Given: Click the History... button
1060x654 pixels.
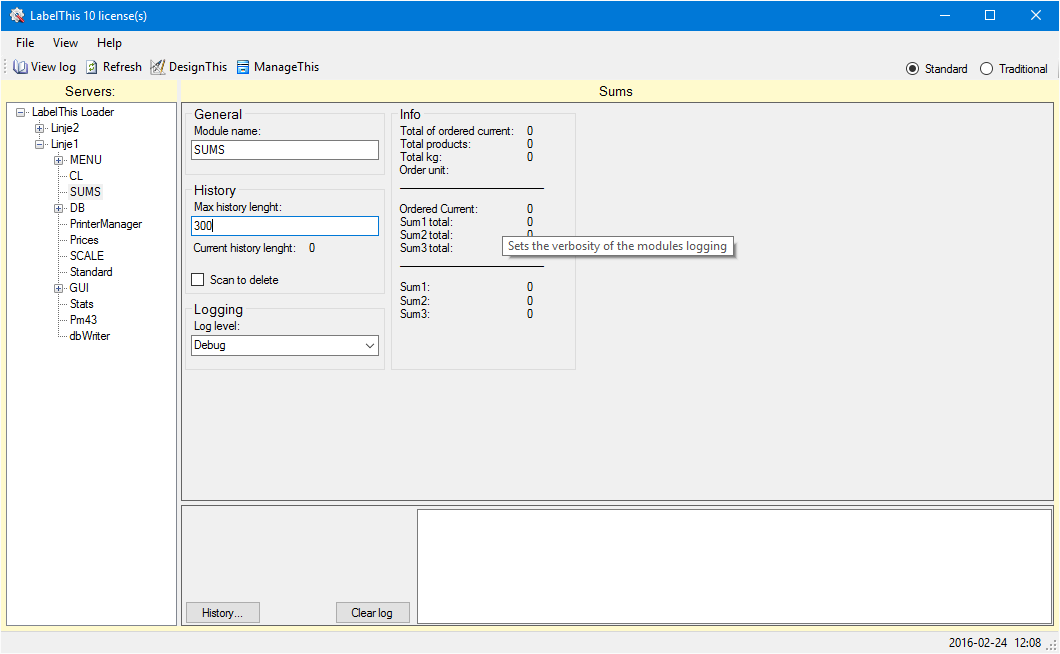Looking at the screenshot, I should (x=222, y=613).
